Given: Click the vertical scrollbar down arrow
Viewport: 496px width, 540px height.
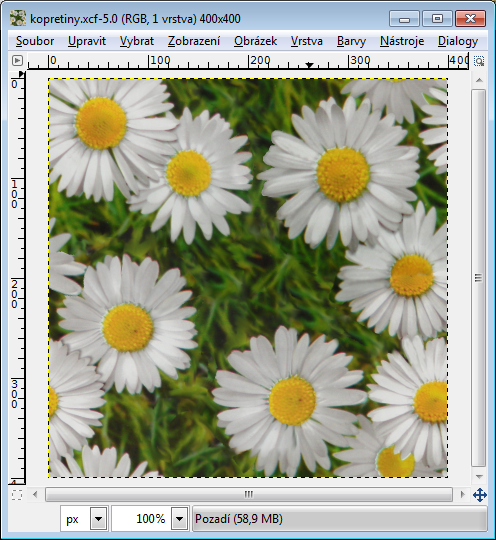Looking at the screenshot, I should point(479,477).
